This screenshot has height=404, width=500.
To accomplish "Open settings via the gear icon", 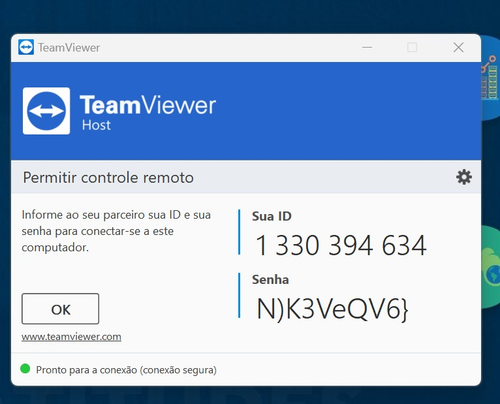I will (464, 177).
